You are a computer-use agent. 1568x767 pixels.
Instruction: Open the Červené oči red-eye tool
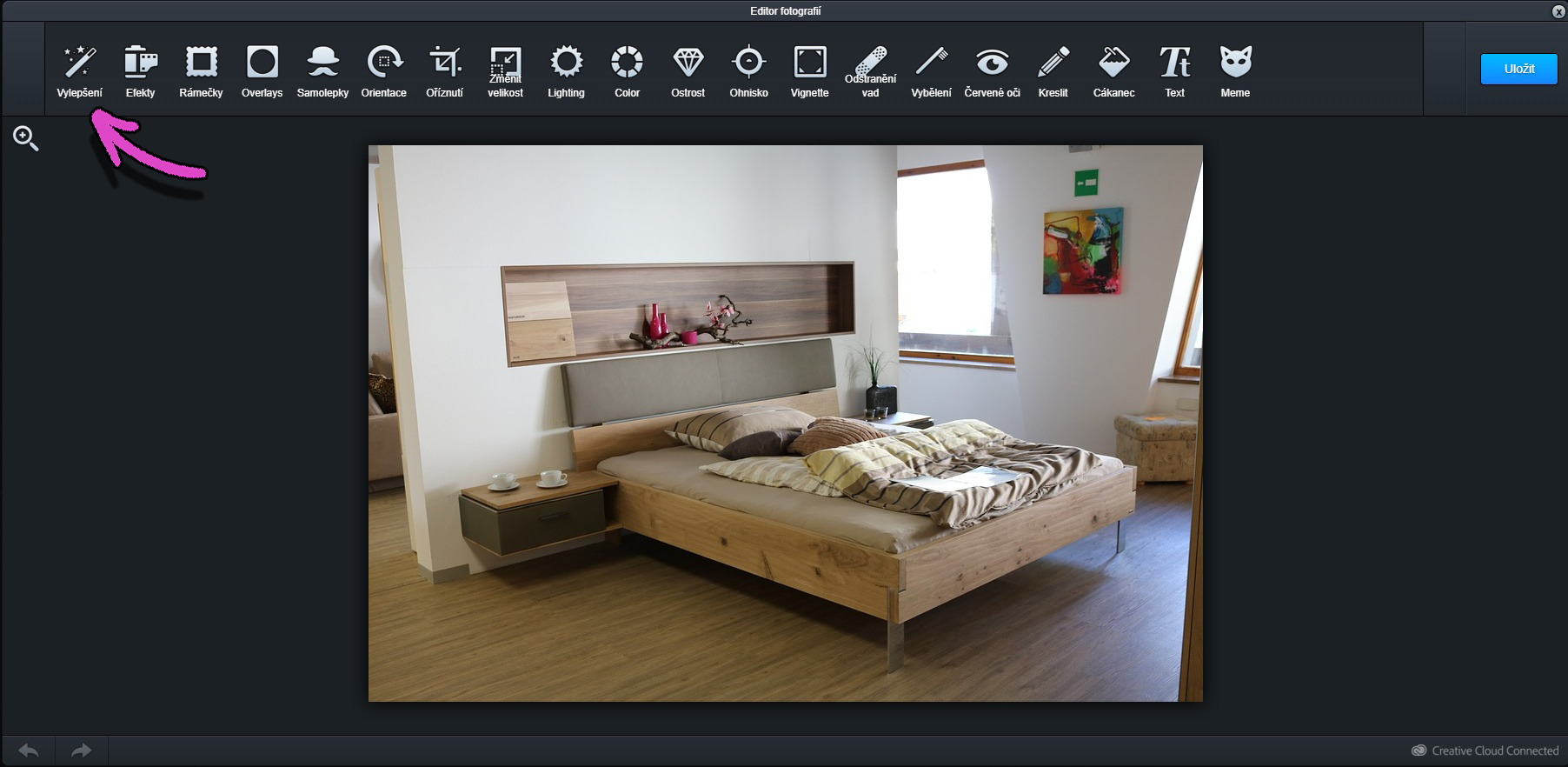tap(992, 71)
